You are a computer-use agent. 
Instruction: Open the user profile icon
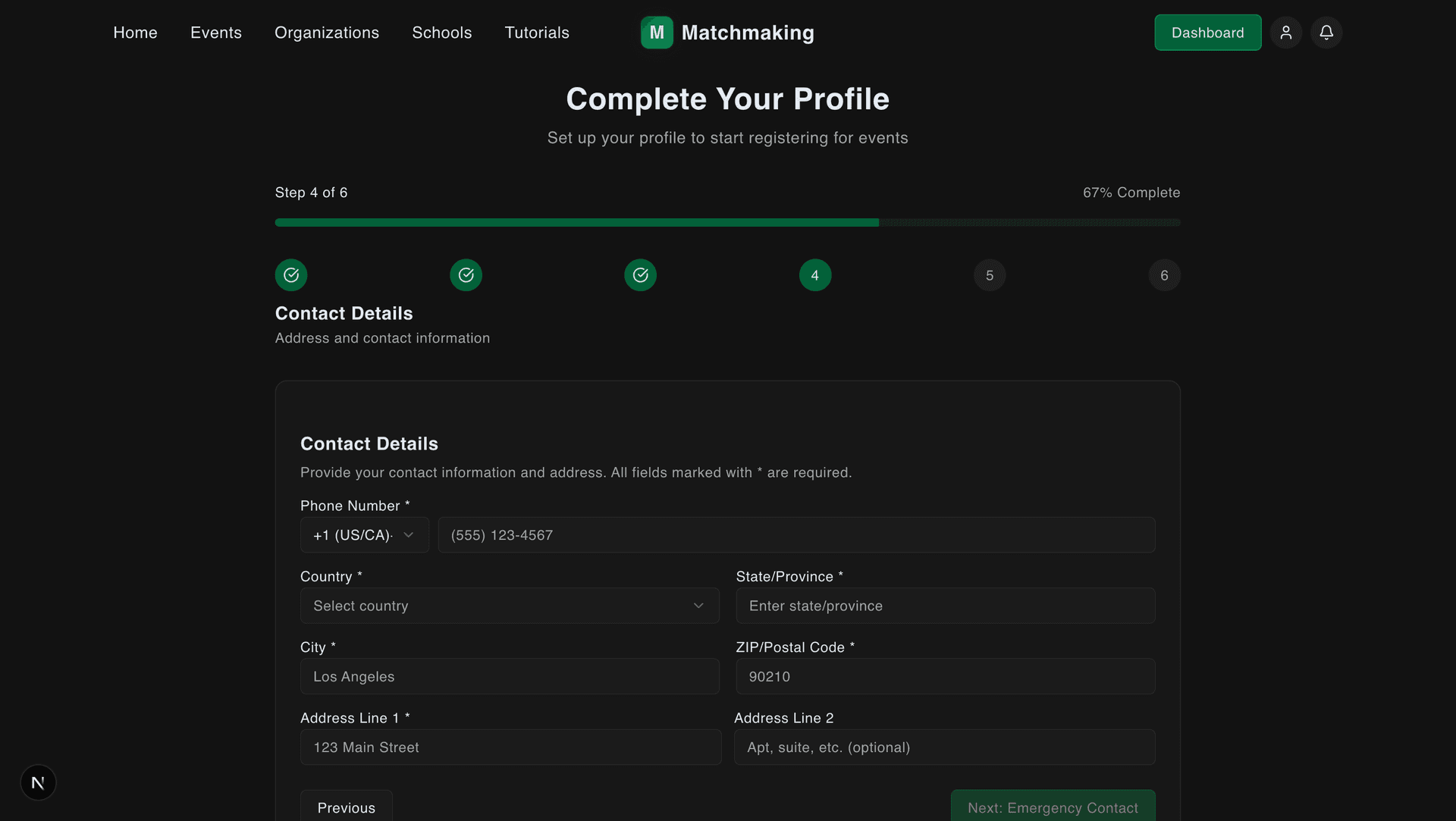pyautogui.click(x=1286, y=33)
